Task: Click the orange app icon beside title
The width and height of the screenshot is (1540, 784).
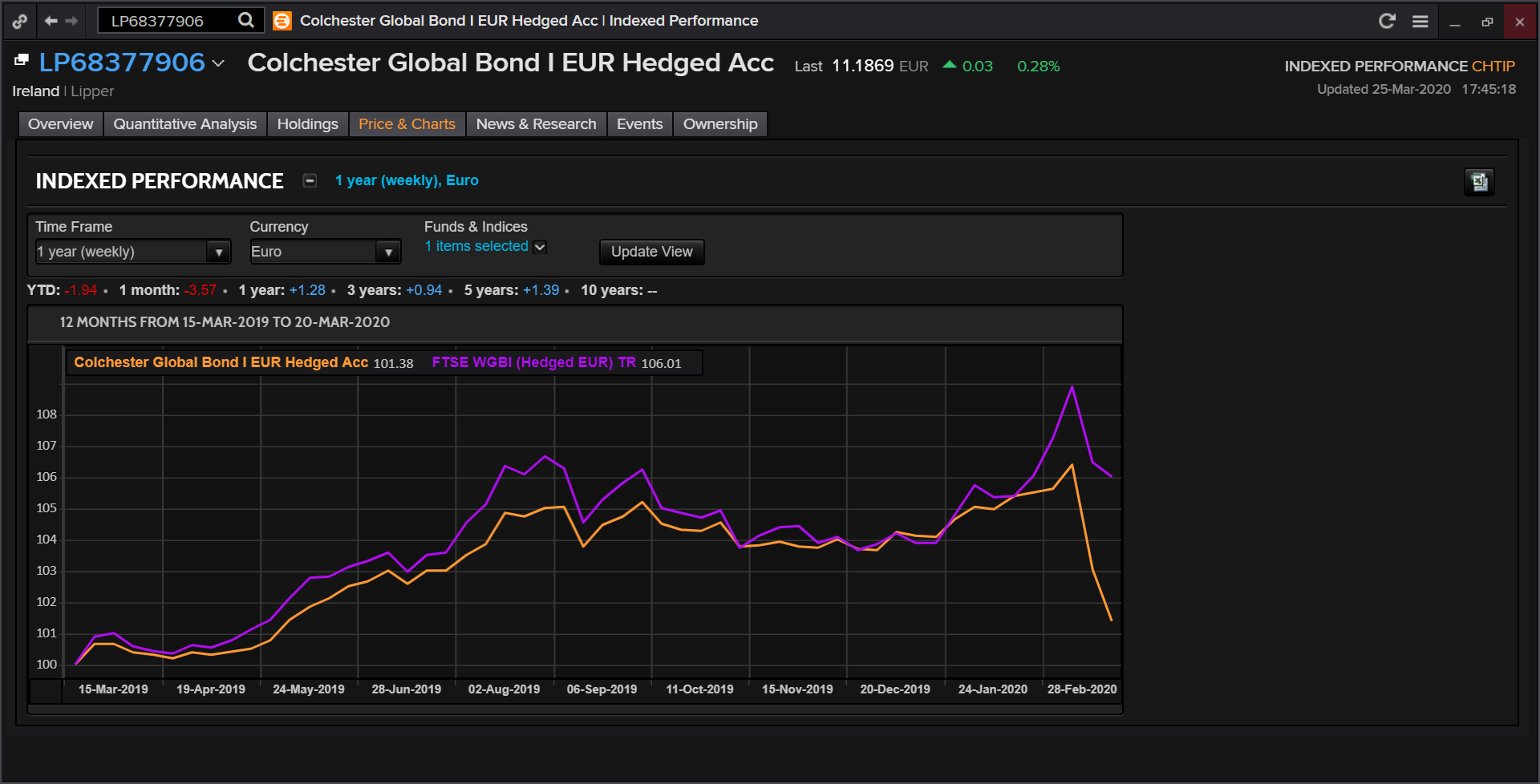Action: [x=282, y=21]
